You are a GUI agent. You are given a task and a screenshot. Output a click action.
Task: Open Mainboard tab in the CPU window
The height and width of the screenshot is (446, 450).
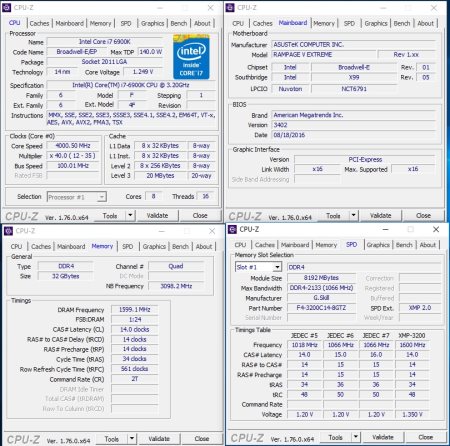(x=69, y=23)
